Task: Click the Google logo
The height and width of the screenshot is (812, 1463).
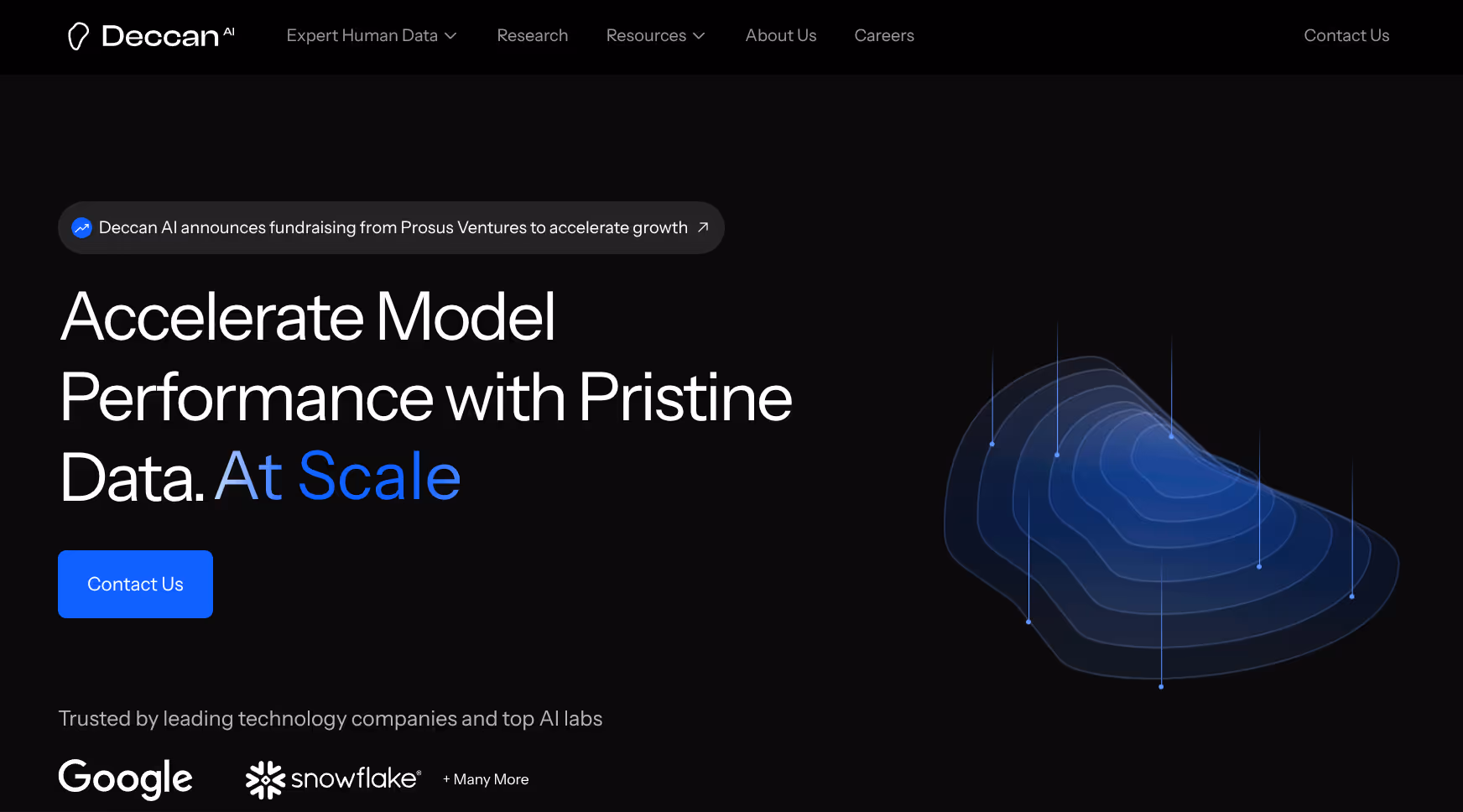Action: point(124,779)
